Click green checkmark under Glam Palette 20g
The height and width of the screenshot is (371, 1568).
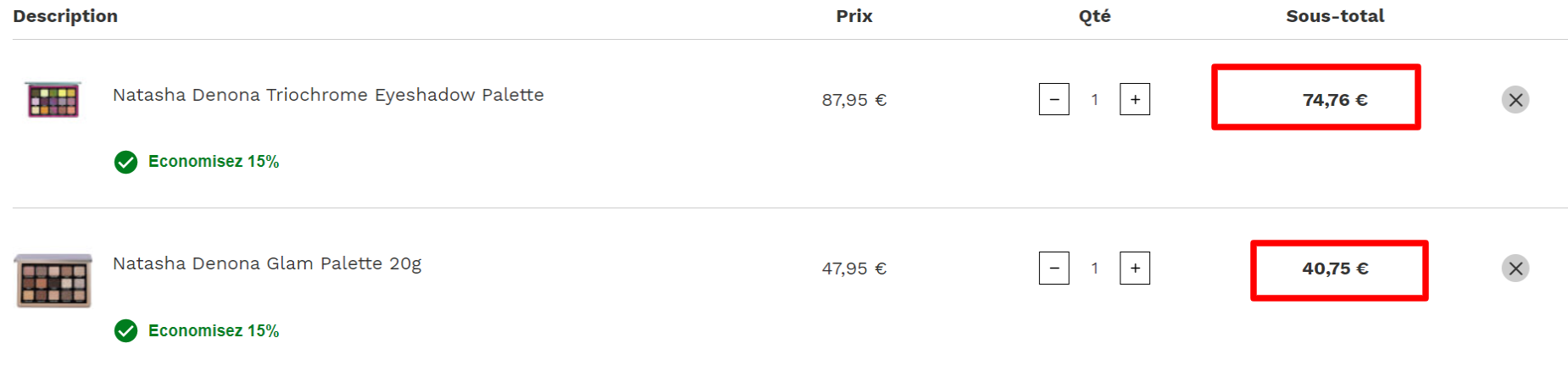pyautogui.click(x=126, y=330)
